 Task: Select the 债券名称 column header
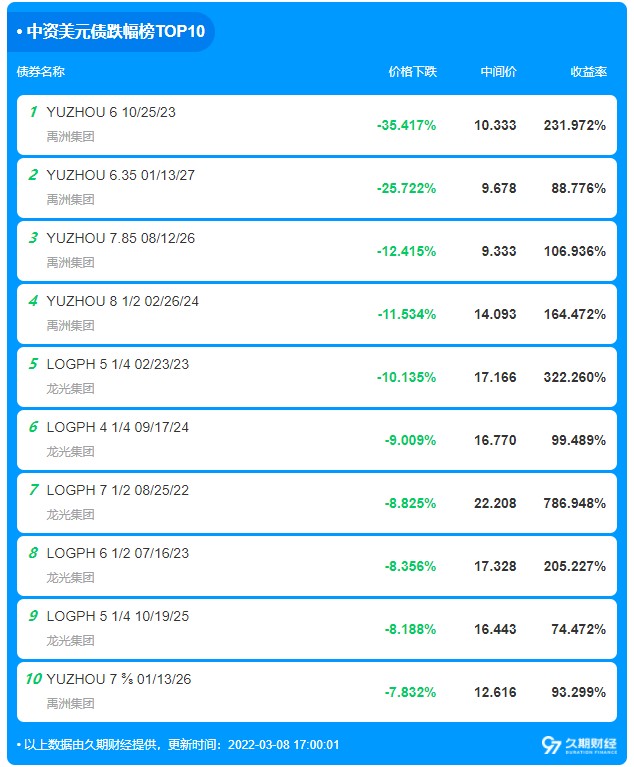pyautogui.click(x=41, y=72)
